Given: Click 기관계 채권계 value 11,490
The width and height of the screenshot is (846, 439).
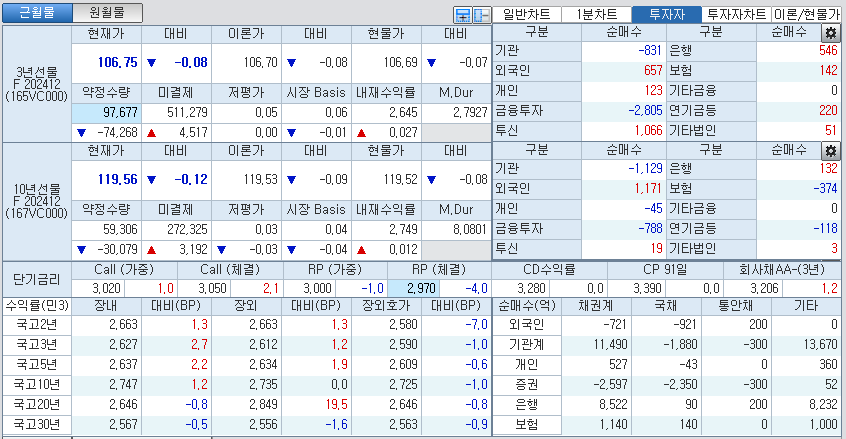Looking at the screenshot, I should pyautogui.click(x=610, y=345).
